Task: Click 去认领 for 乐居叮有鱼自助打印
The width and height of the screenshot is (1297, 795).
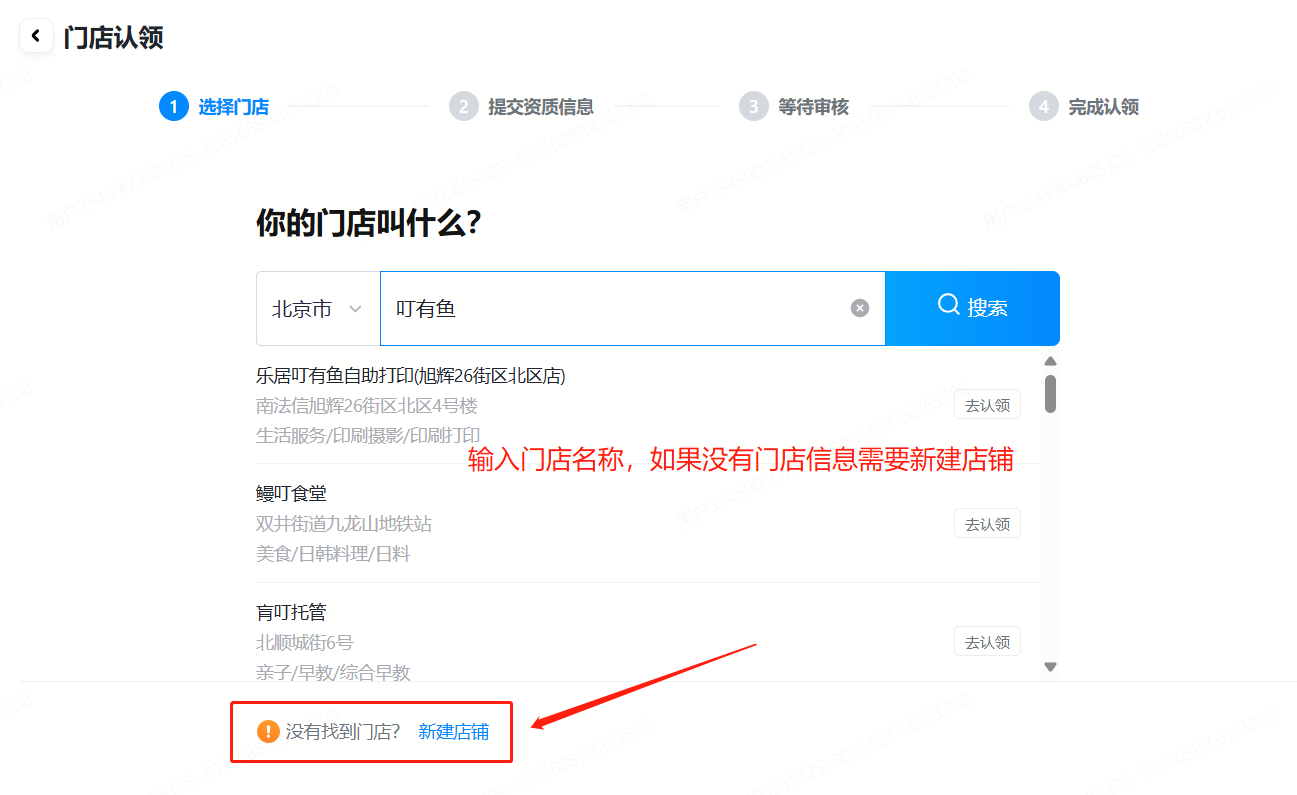Action: (986, 405)
